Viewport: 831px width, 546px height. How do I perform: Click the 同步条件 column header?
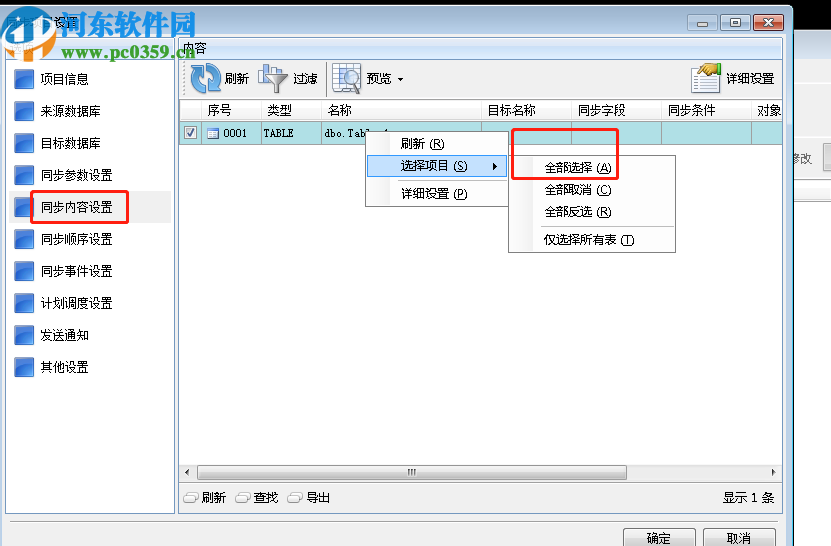click(x=706, y=110)
